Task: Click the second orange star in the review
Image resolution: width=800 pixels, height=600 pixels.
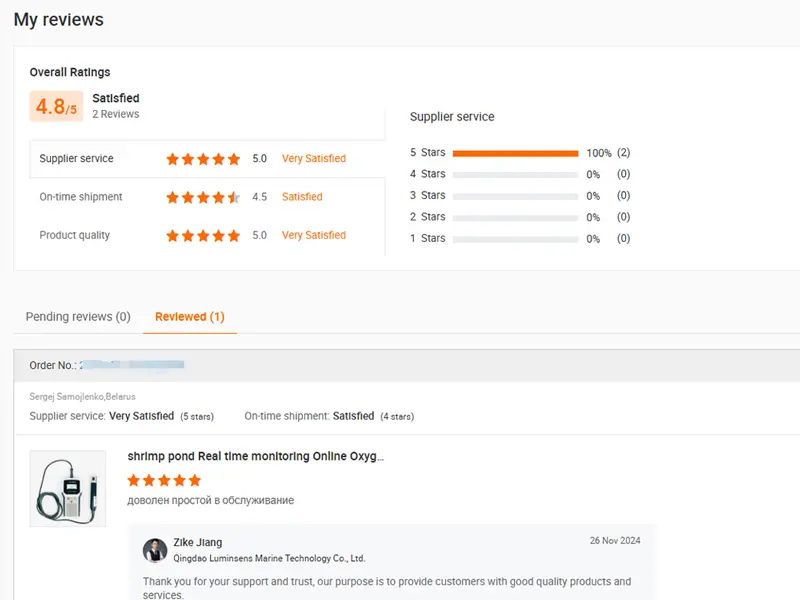Action: [x=147, y=480]
